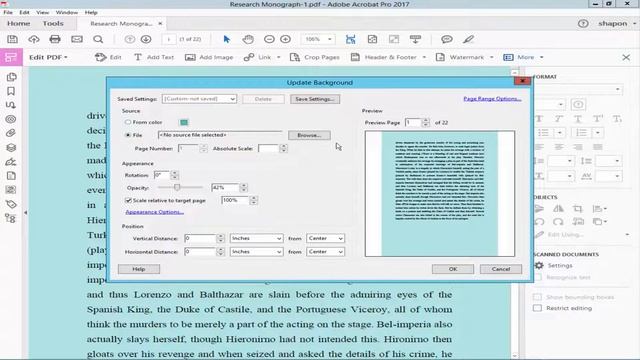Viewport: 640px width, 360px height.
Task: Open the Window menu
Action: point(67,13)
